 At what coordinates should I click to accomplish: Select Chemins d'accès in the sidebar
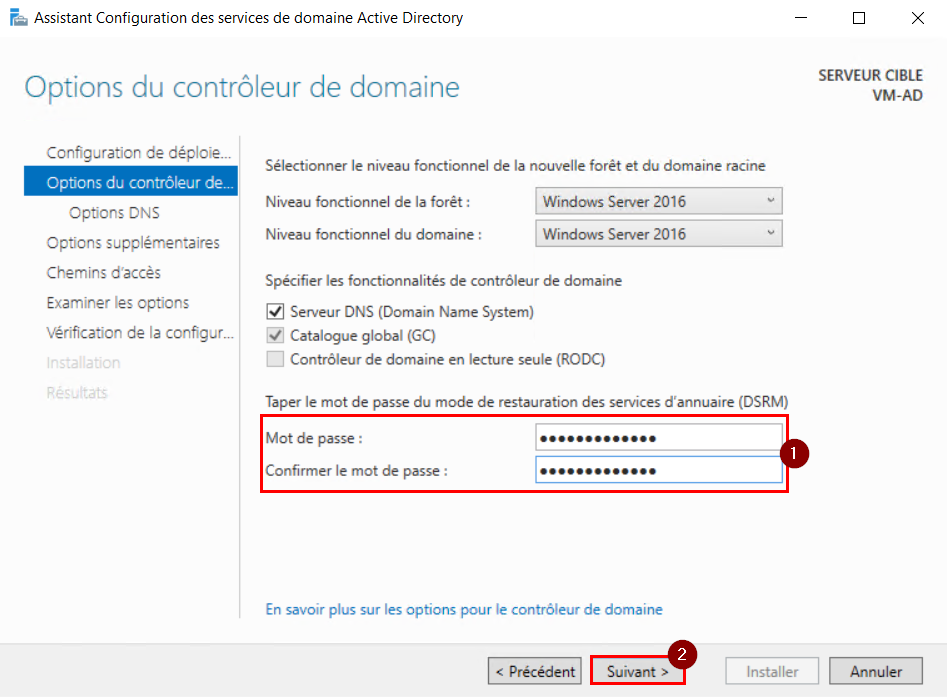(x=103, y=273)
